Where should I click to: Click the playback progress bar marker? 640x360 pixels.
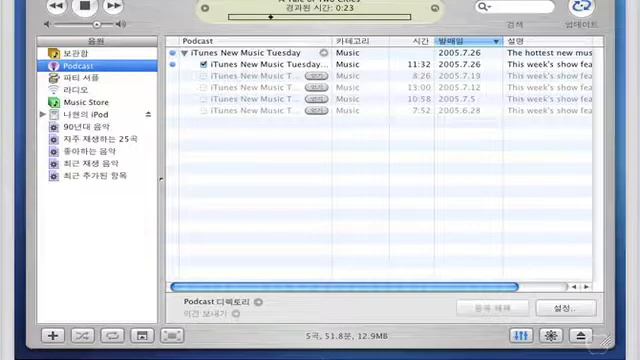point(271,17)
